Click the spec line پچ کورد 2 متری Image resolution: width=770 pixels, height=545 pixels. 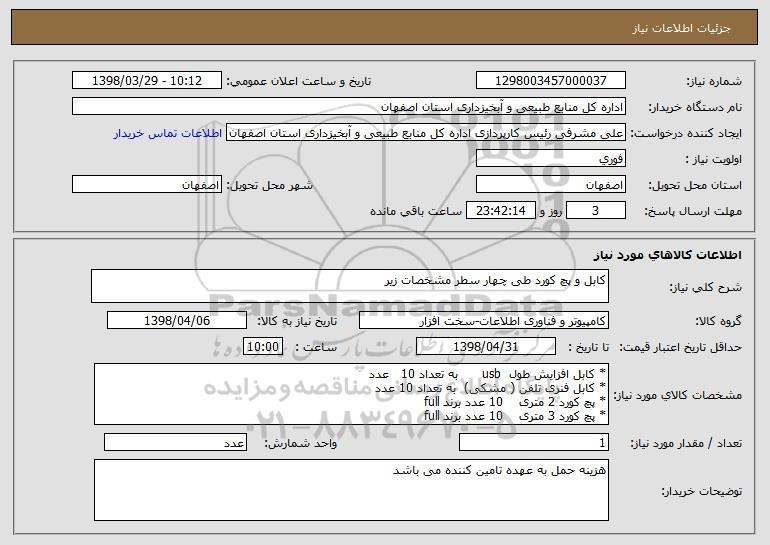click(x=516, y=402)
